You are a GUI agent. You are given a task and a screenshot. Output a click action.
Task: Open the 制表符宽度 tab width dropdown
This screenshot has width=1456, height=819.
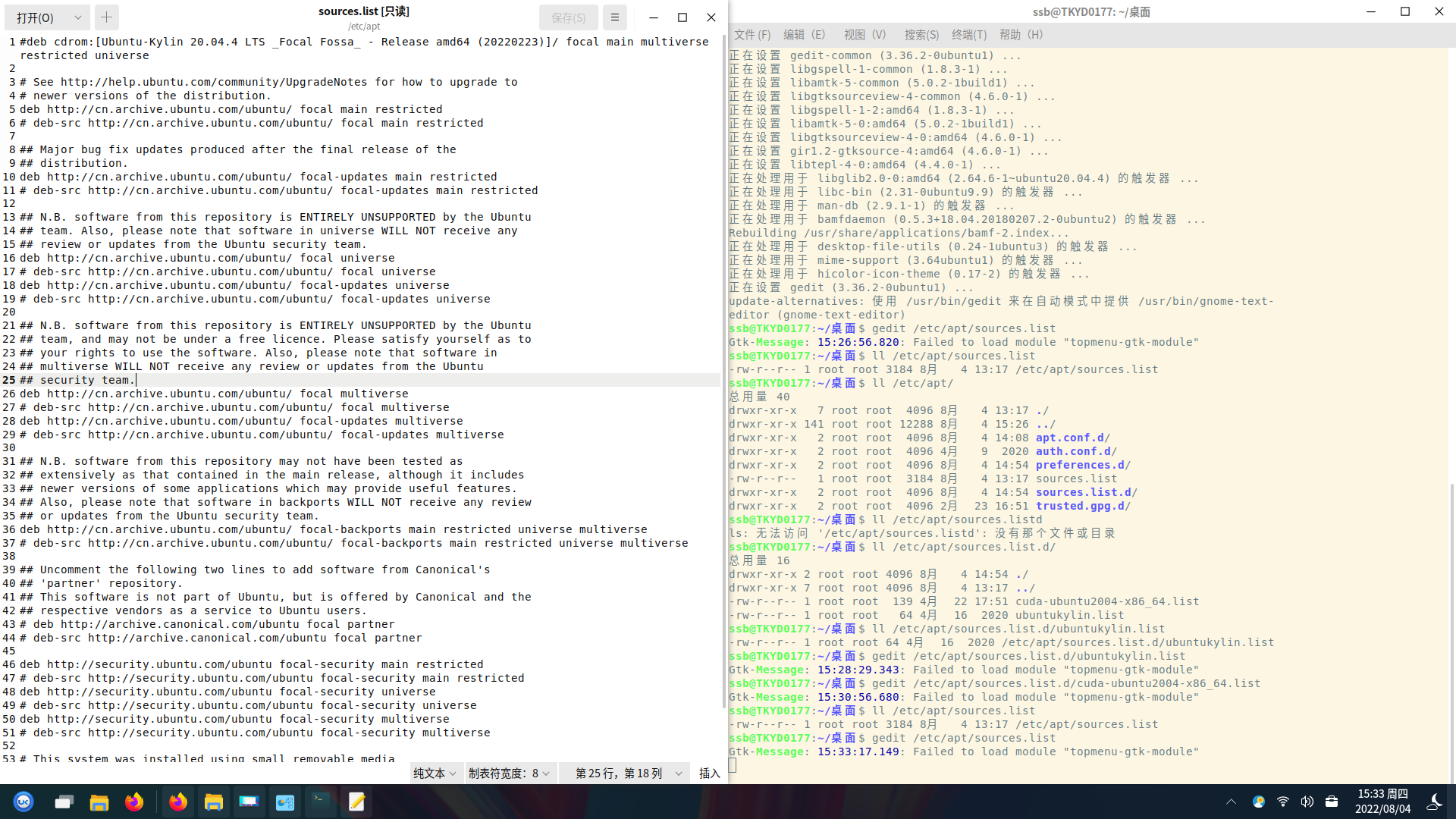pos(509,773)
